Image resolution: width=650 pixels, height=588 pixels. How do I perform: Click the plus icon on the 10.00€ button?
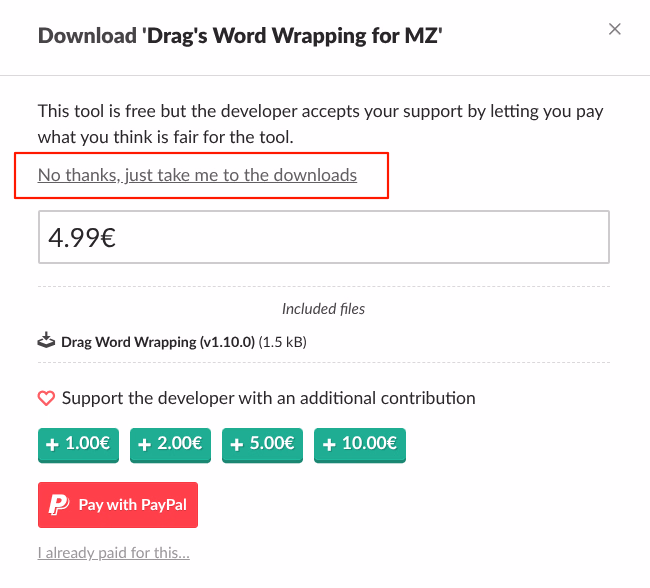tap(328, 444)
